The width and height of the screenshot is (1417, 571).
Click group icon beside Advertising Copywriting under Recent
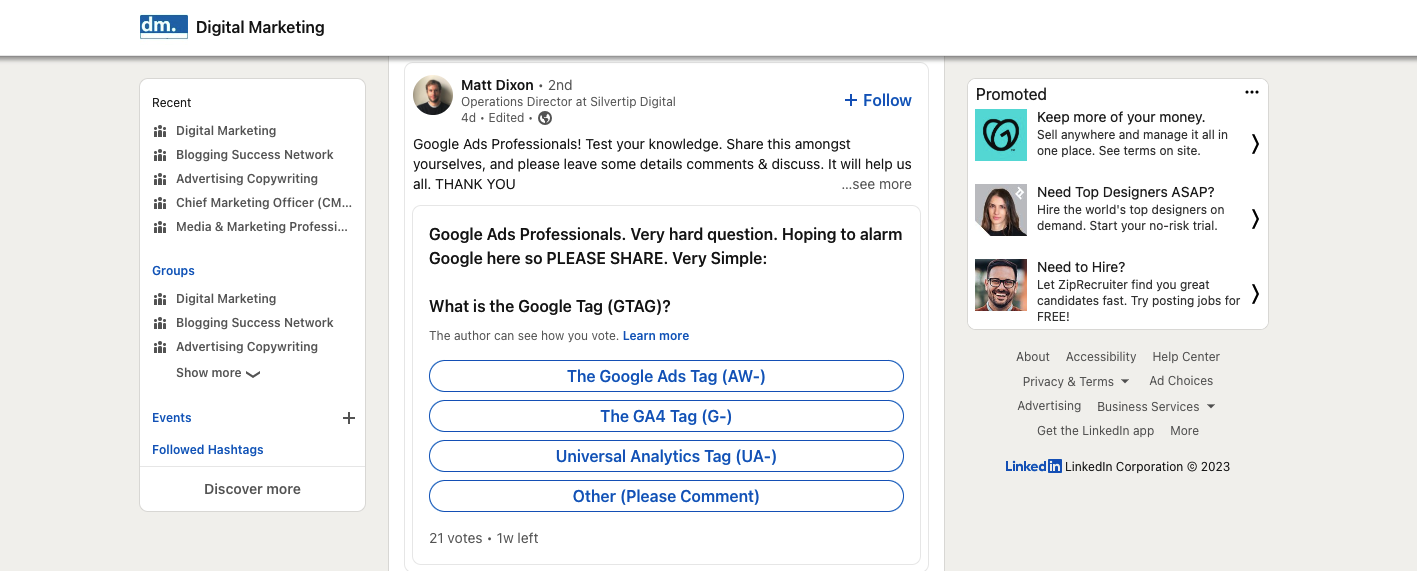(x=159, y=179)
